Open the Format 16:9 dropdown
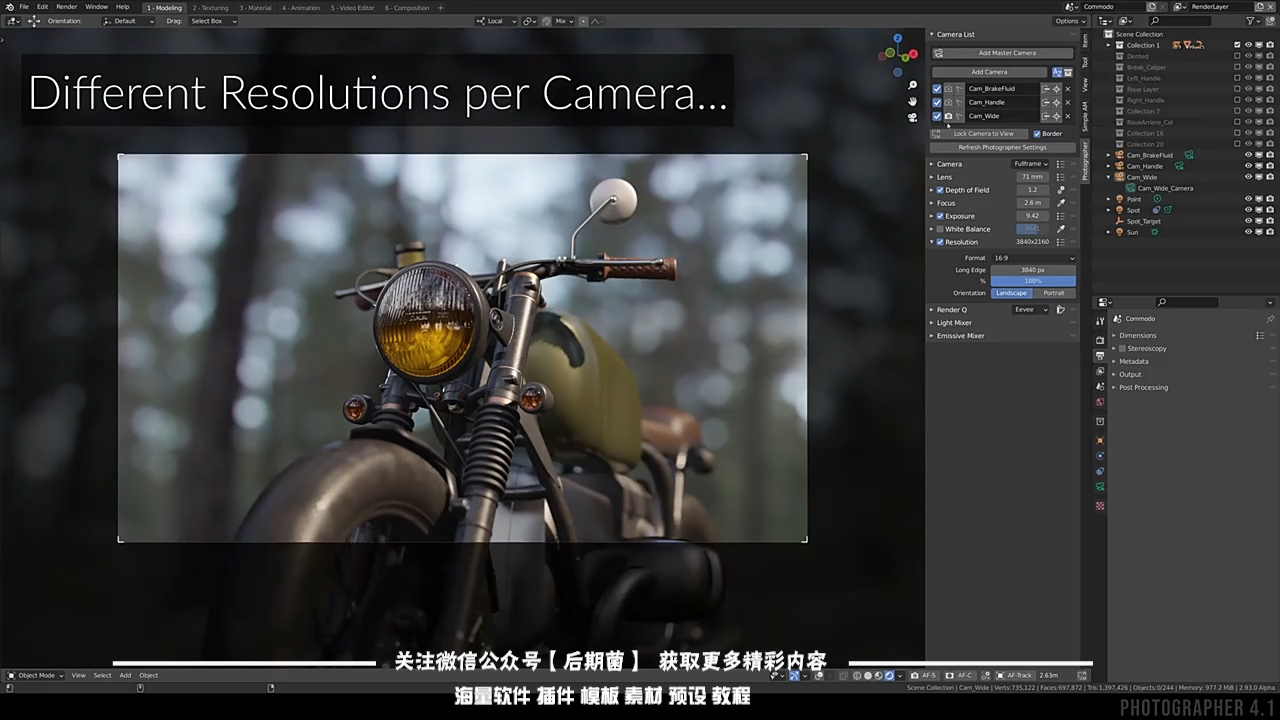The height and width of the screenshot is (720, 1280). tap(1033, 258)
